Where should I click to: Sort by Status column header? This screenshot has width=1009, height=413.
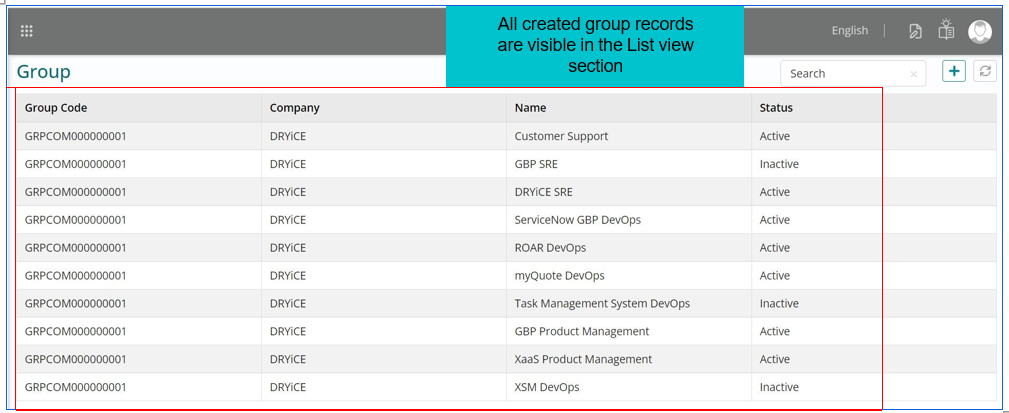(x=776, y=108)
